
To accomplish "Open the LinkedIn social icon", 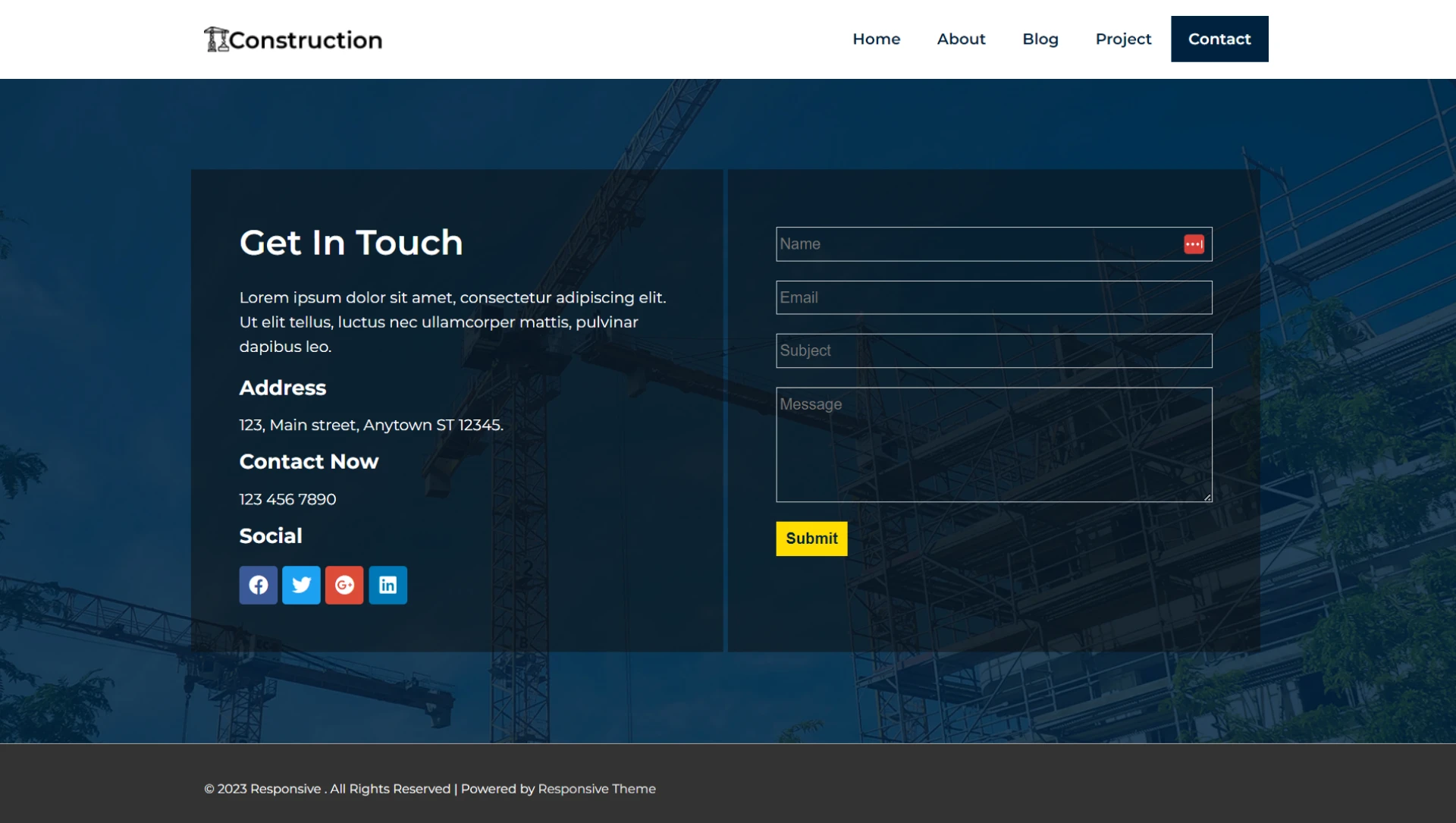I will click(x=388, y=585).
